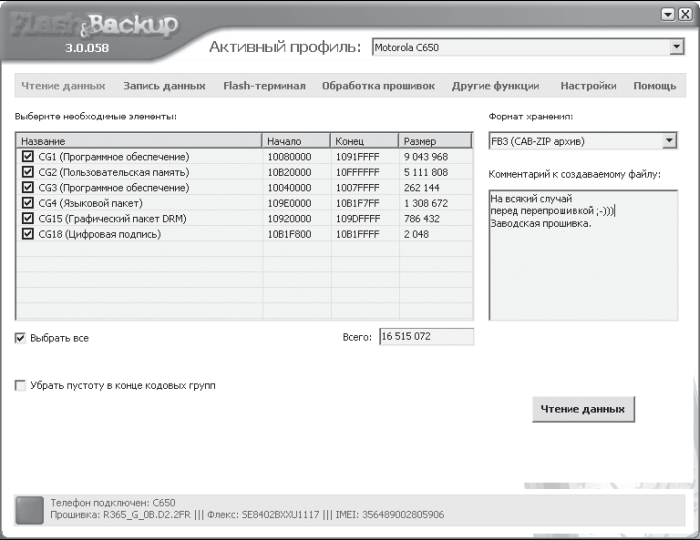Open the Flash-терминал tab
The width and height of the screenshot is (700, 540).
point(264,86)
